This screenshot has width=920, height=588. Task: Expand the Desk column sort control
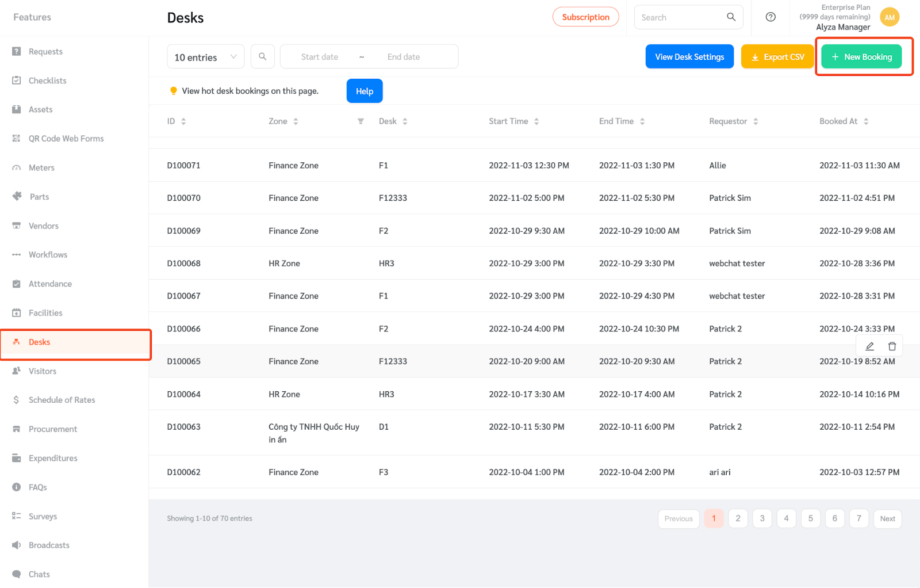(405, 121)
